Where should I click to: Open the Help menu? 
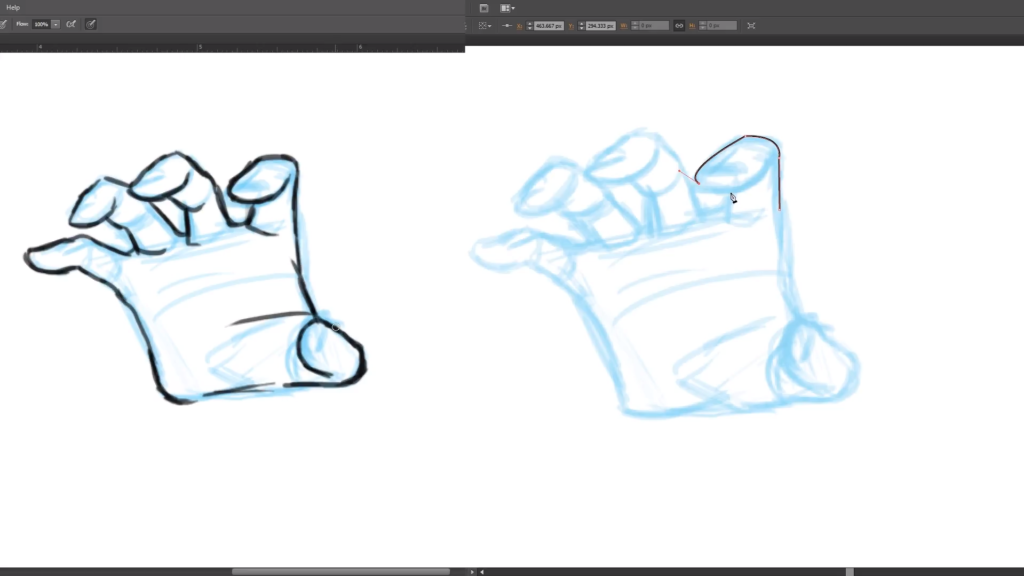13,7
